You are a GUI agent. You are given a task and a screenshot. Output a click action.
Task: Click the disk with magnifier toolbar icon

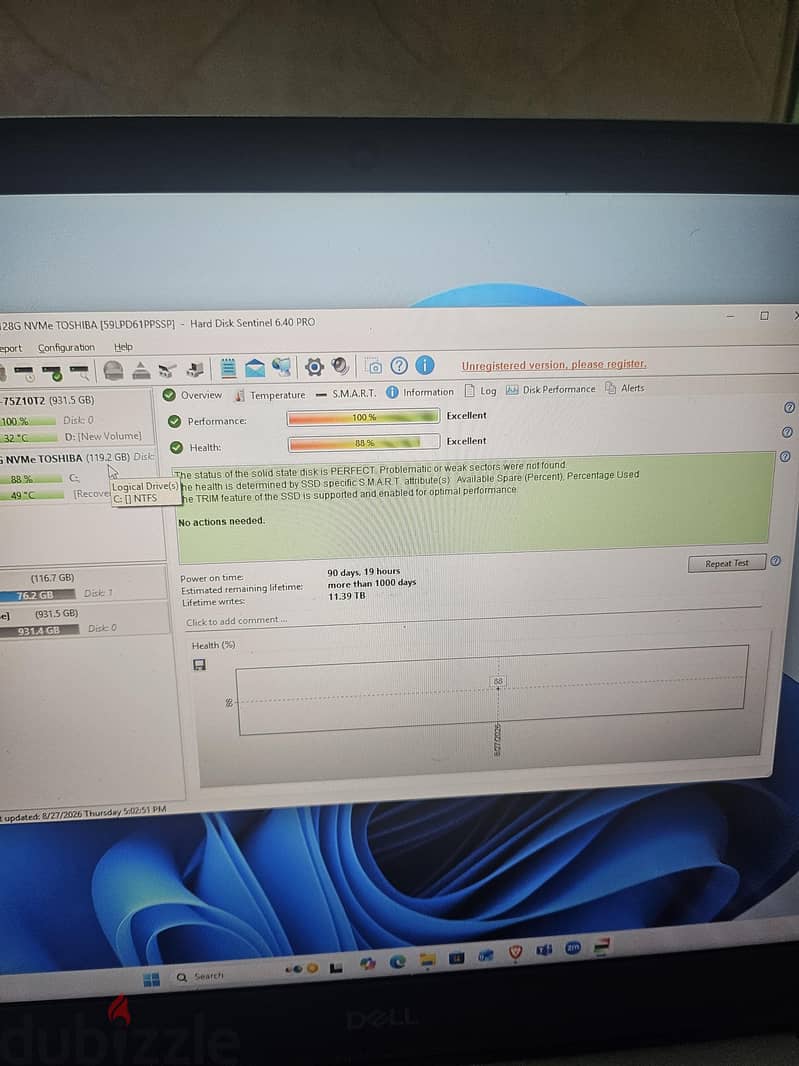(80, 372)
